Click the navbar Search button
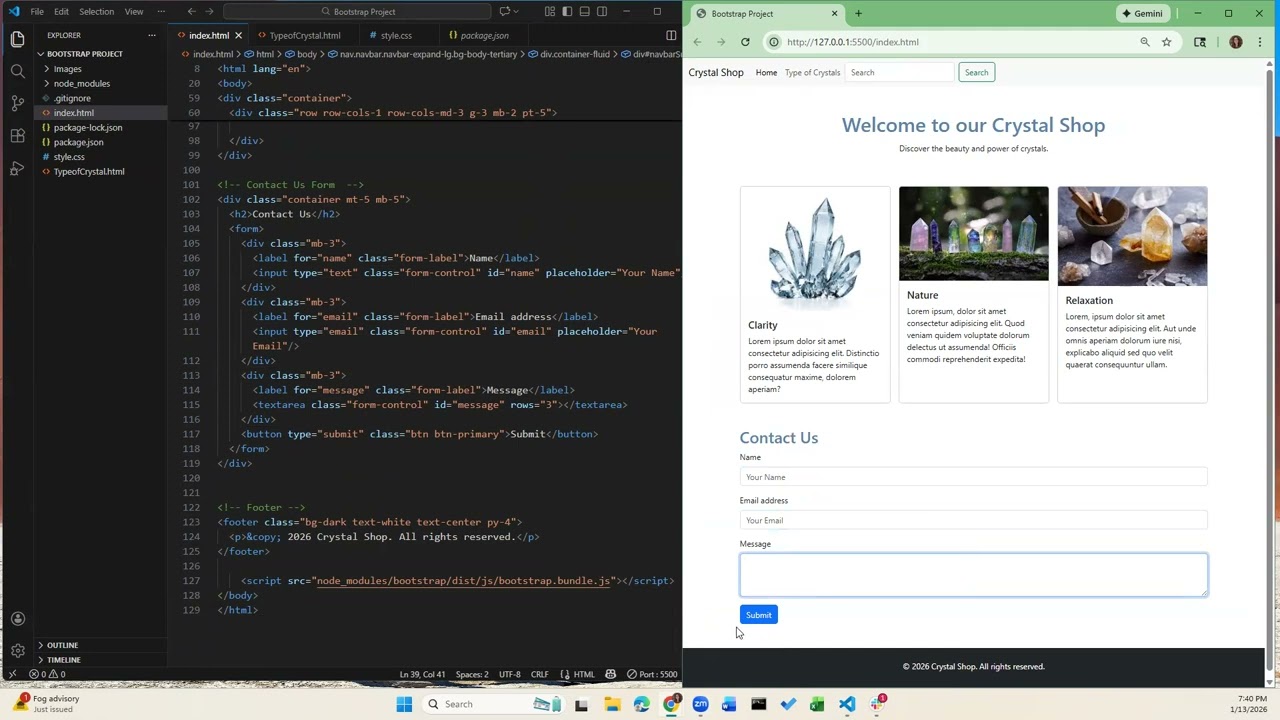 976,72
